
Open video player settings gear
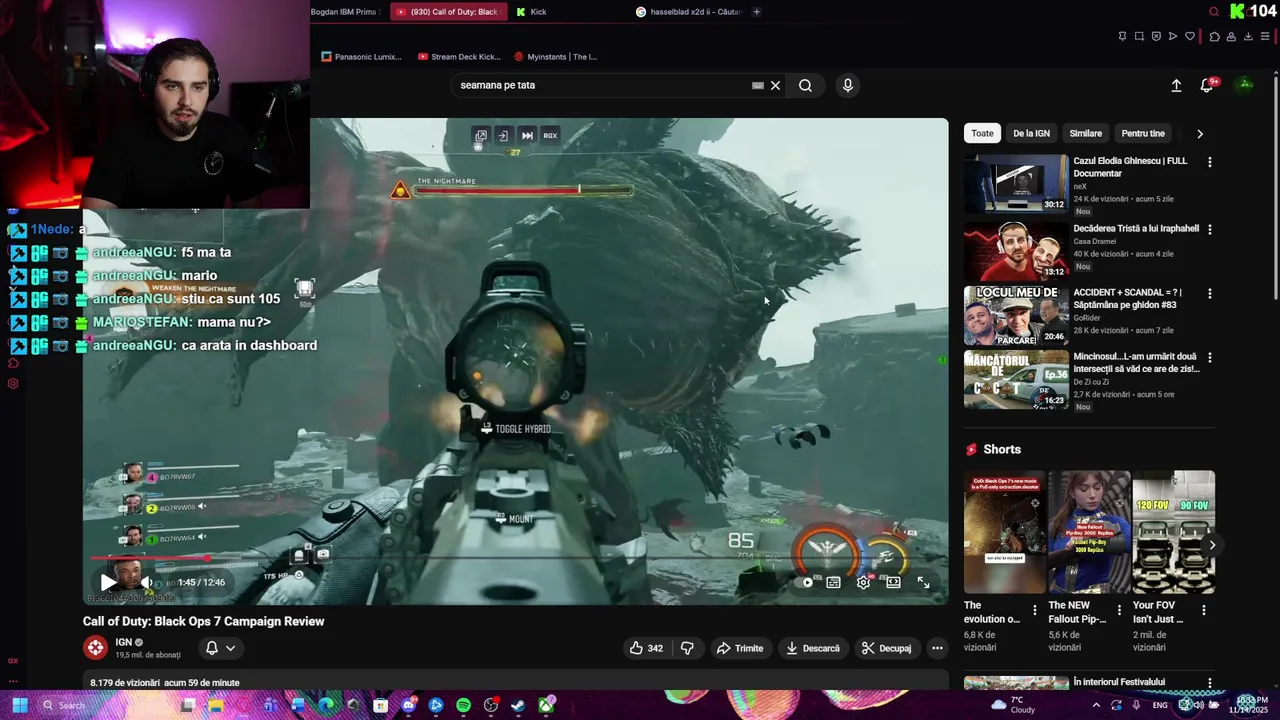(863, 582)
